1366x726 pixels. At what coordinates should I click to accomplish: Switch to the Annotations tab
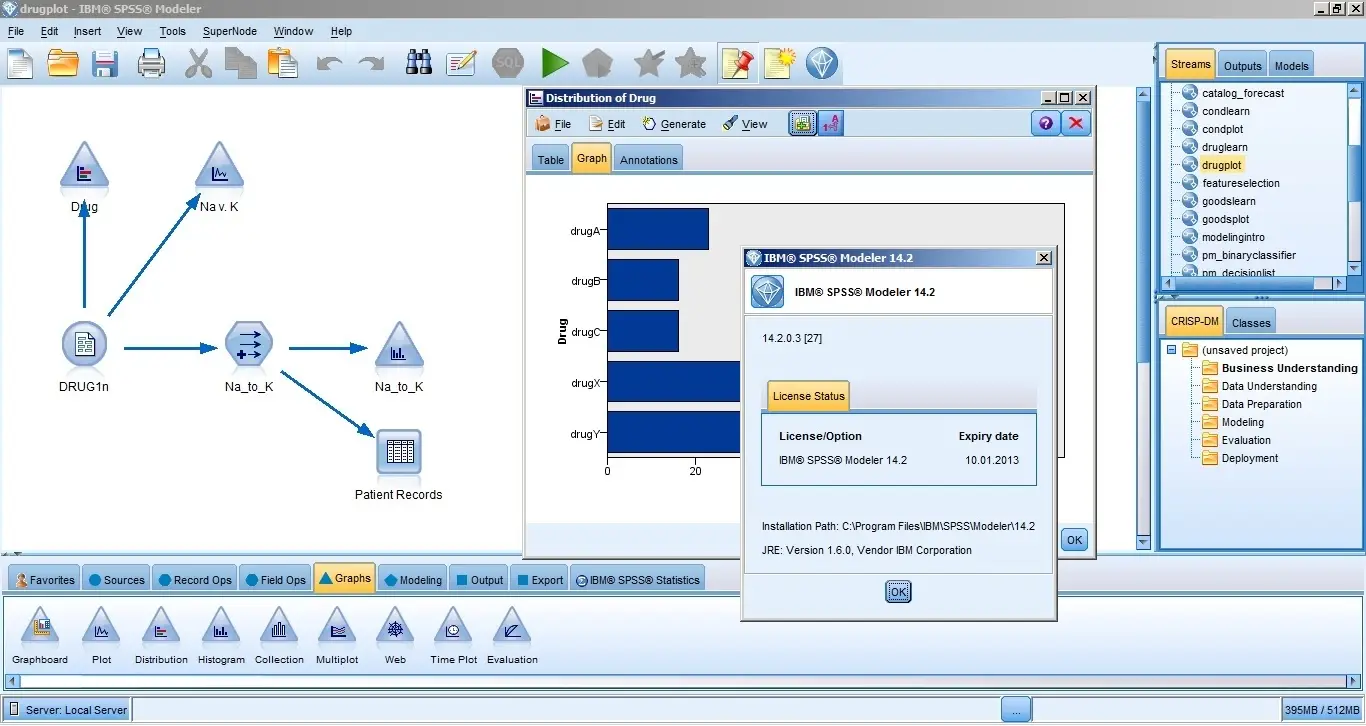(649, 160)
